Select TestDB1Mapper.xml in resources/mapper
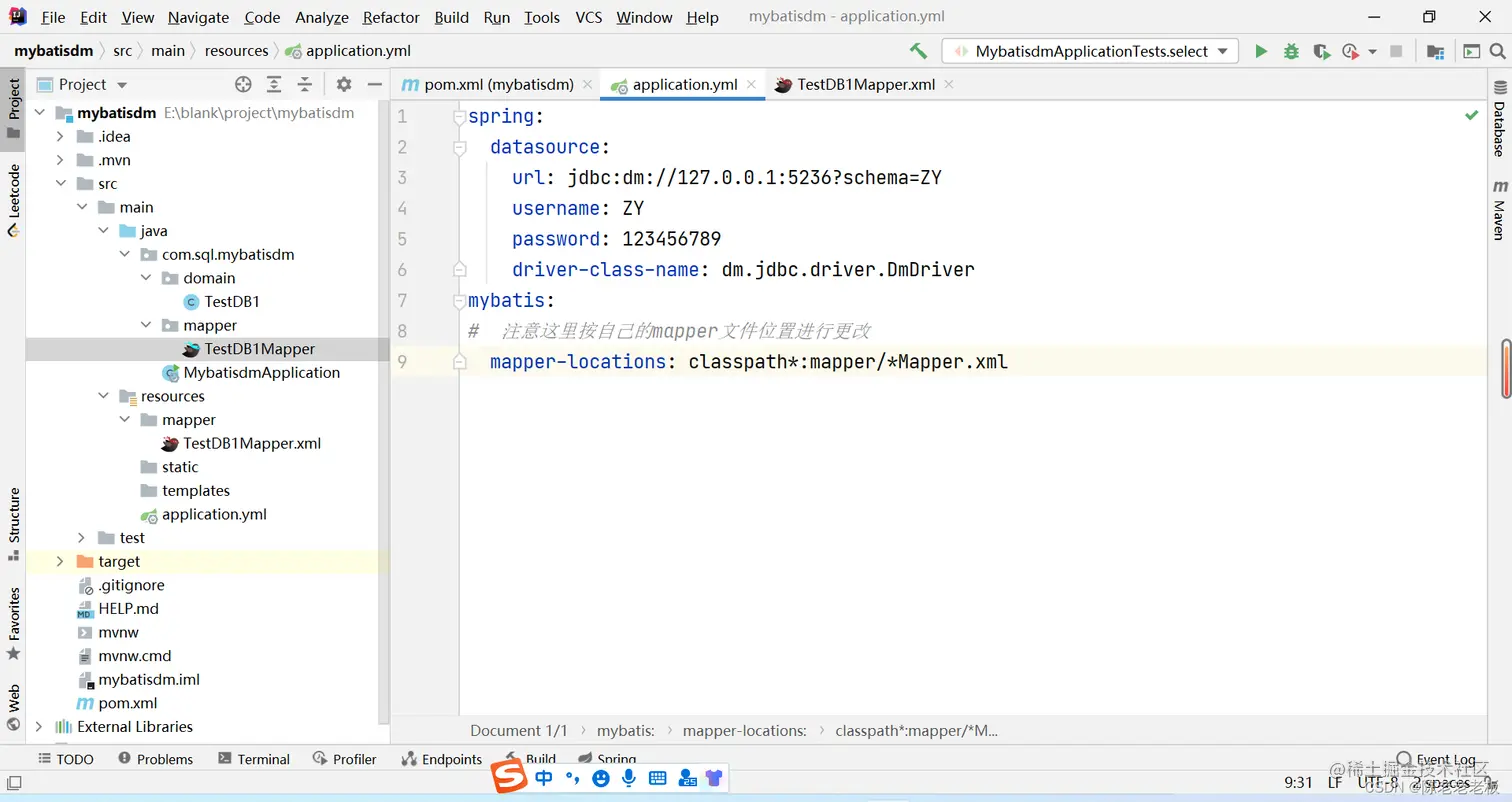1512x802 pixels. click(241, 444)
